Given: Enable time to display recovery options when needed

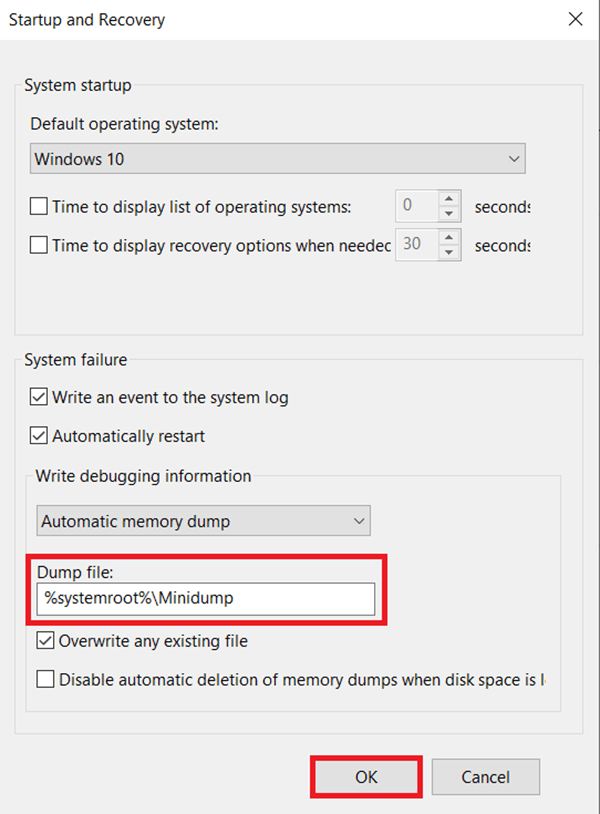Looking at the screenshot, I should tap(37, 245).
